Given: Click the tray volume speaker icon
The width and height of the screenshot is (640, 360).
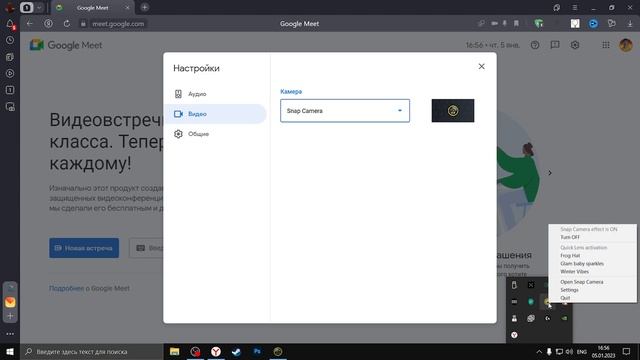Looking at the screenshot, I should (x=569, y=351).
